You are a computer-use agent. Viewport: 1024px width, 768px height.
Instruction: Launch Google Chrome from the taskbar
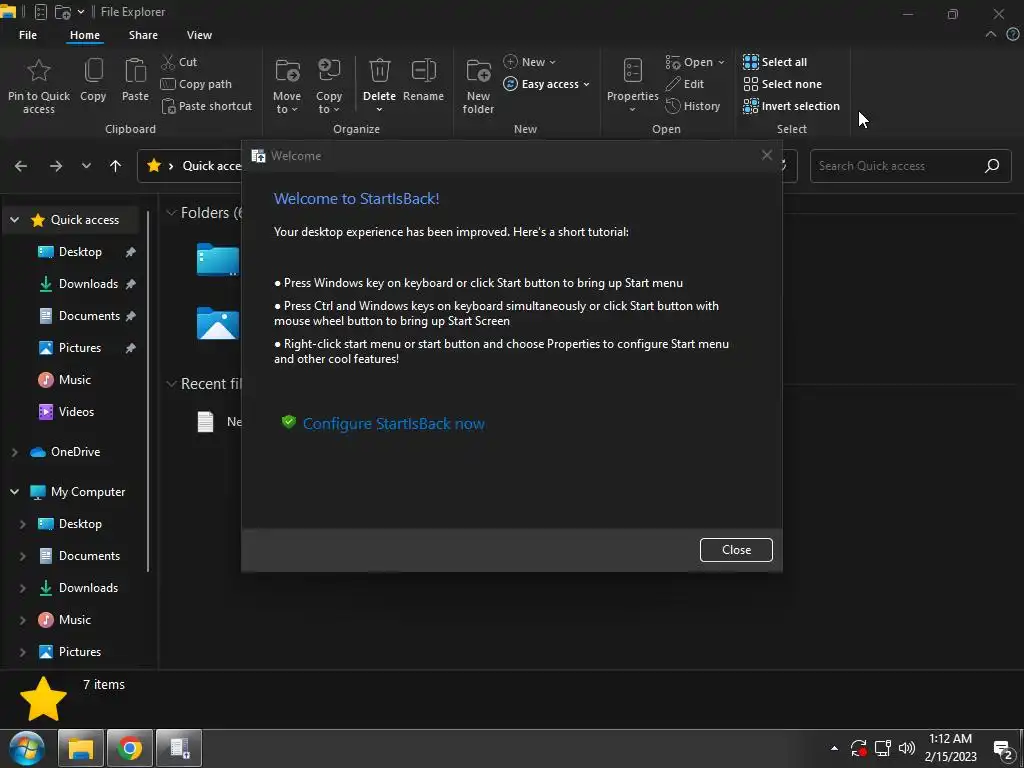[129, 748]
